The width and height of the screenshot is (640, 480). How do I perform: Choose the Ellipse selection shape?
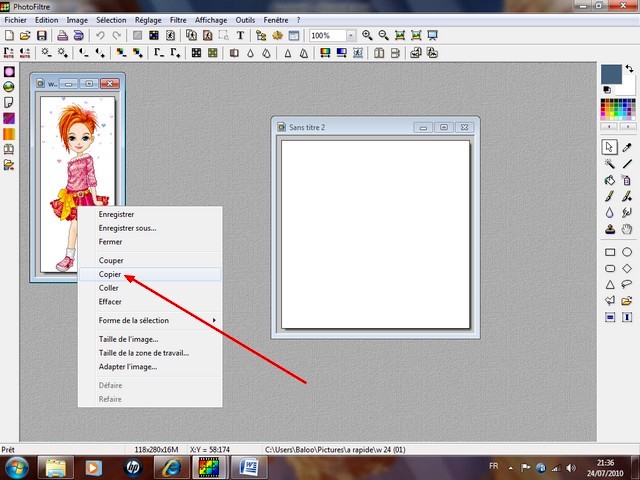[627, 252]
